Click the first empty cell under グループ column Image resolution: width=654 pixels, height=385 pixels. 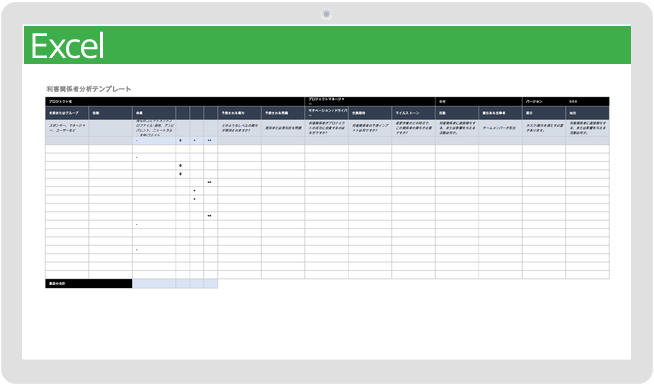pos(67,149)
